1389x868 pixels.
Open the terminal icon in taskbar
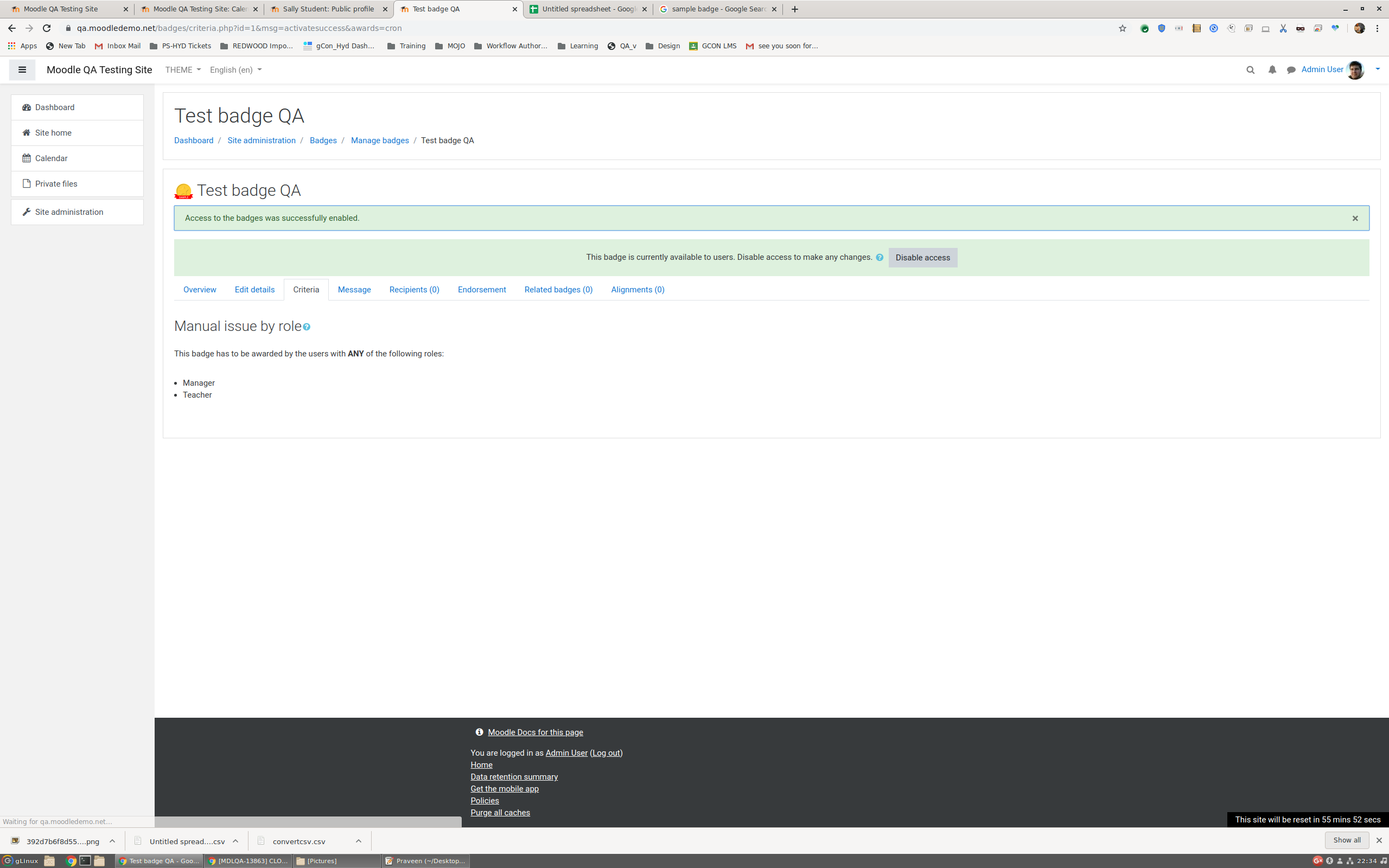[85, 860]
